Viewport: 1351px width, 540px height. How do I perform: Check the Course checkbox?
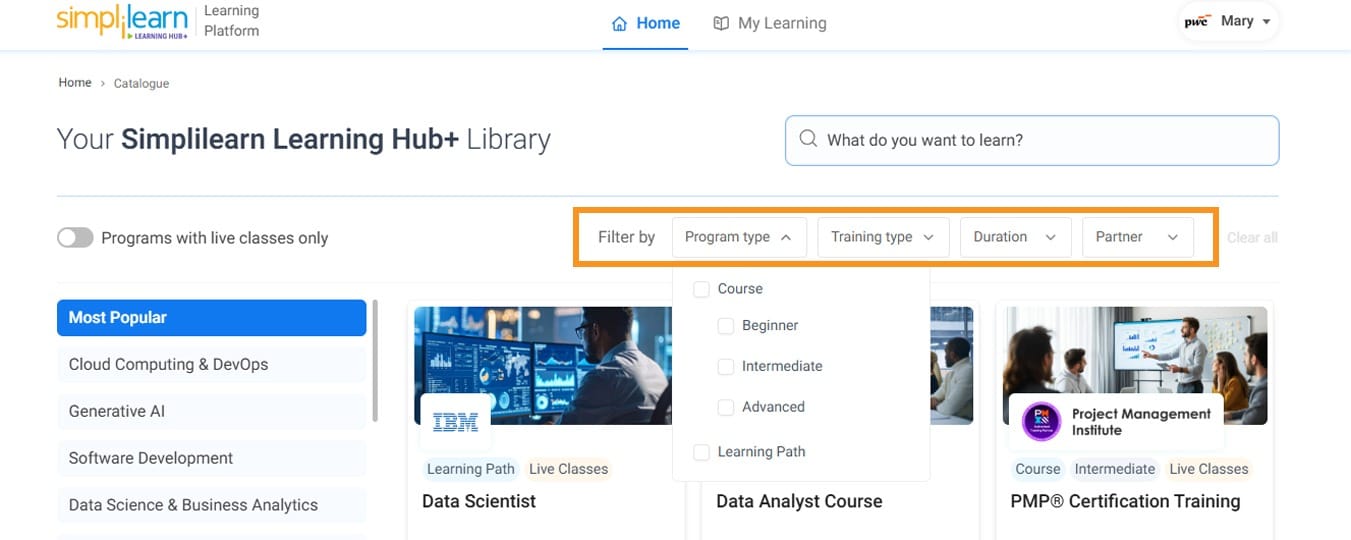(x=702, y=289)
